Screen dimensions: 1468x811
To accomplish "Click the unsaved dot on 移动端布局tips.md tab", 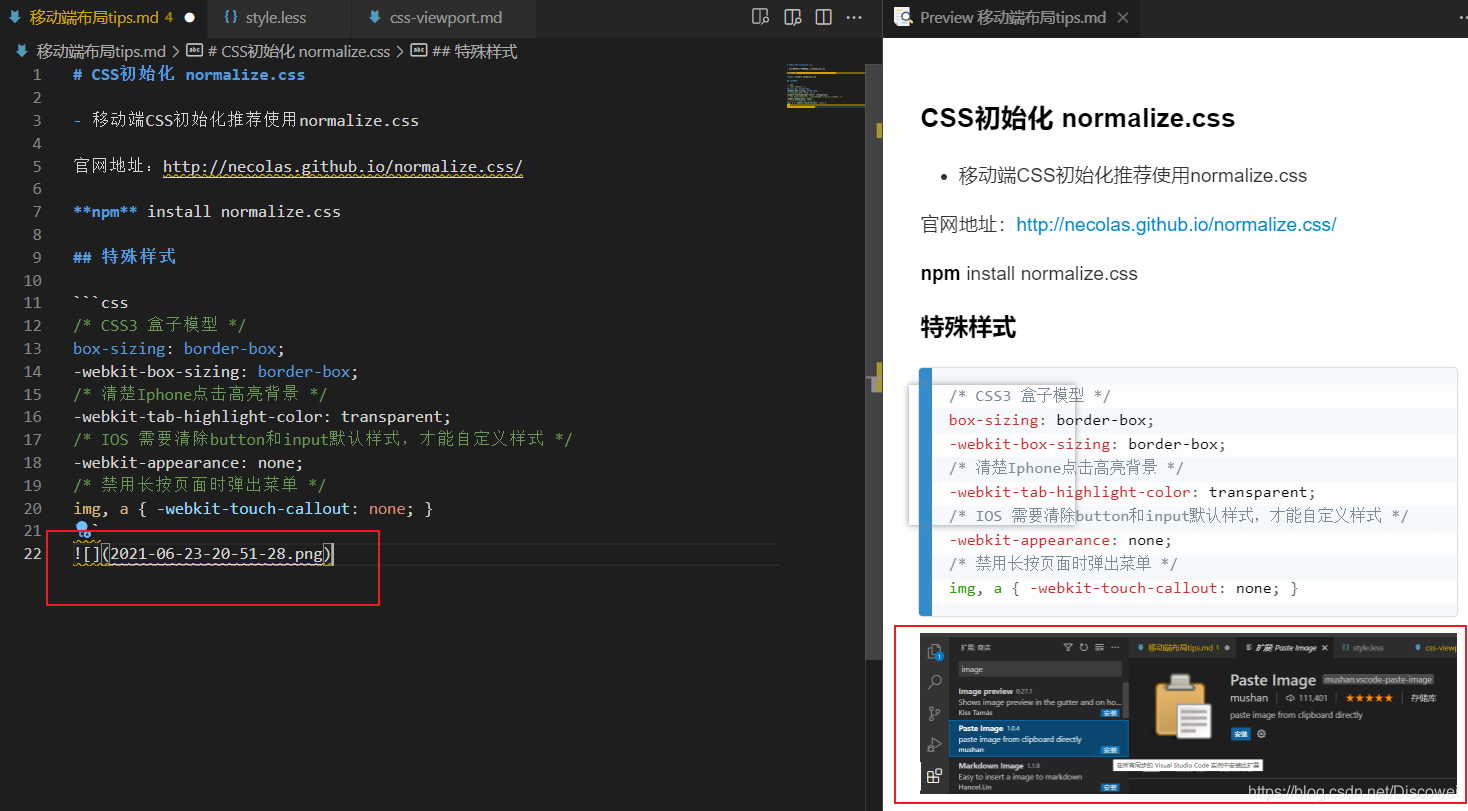I will click(x=189, y=18).
